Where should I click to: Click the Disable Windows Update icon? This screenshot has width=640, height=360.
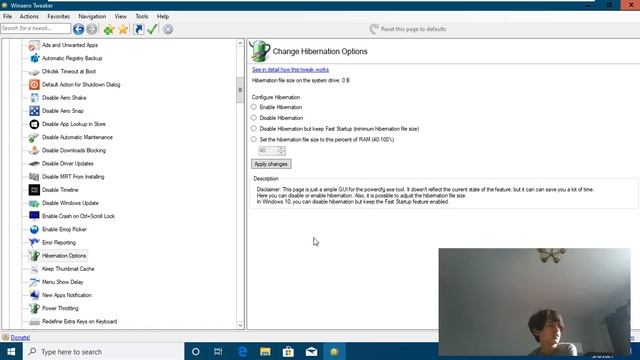click(34, 203)
